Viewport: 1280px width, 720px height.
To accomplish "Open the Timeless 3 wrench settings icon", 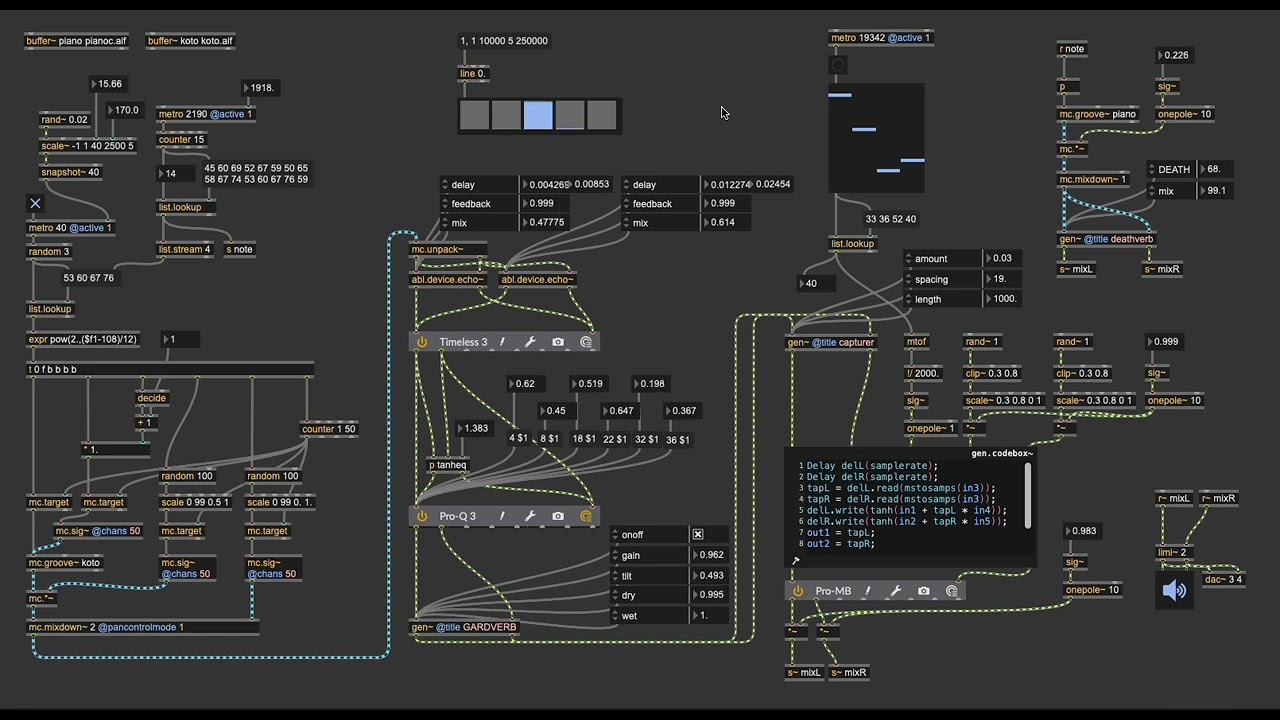I will click(x=530, y=342).
